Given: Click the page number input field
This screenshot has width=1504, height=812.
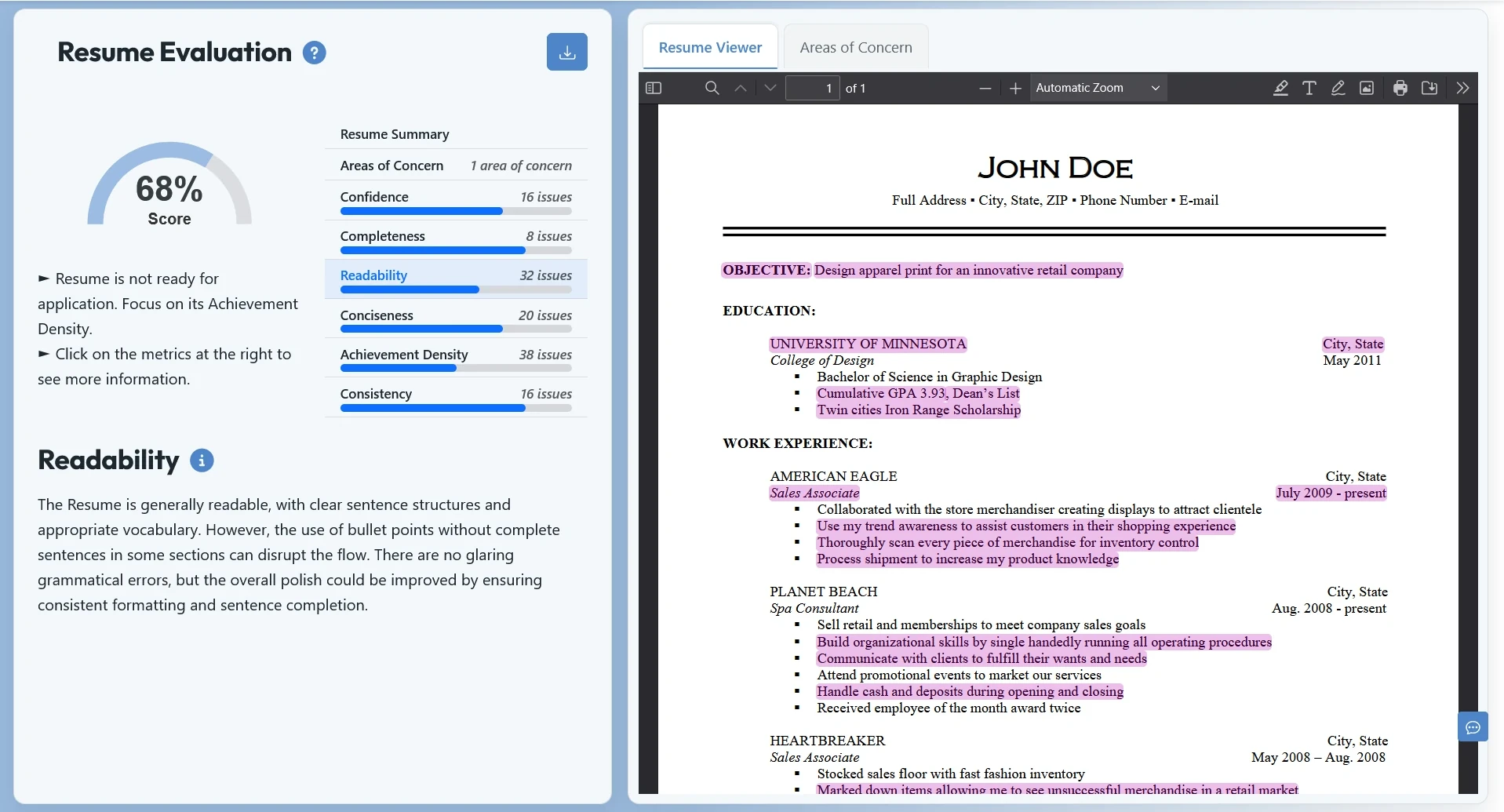Looking at the screenshot, I should point(812,89).
